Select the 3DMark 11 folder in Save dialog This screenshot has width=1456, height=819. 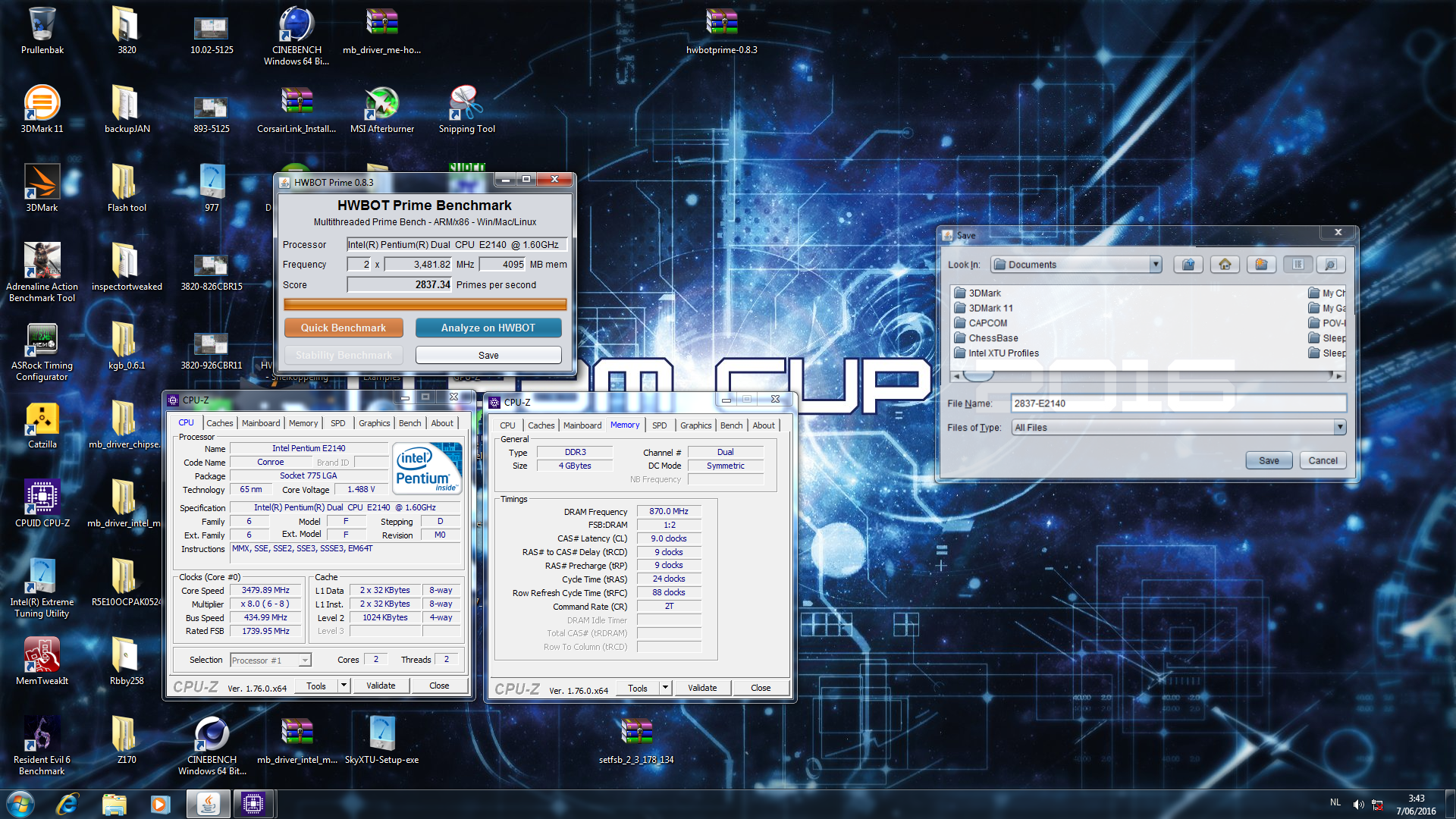coord(984,308)
